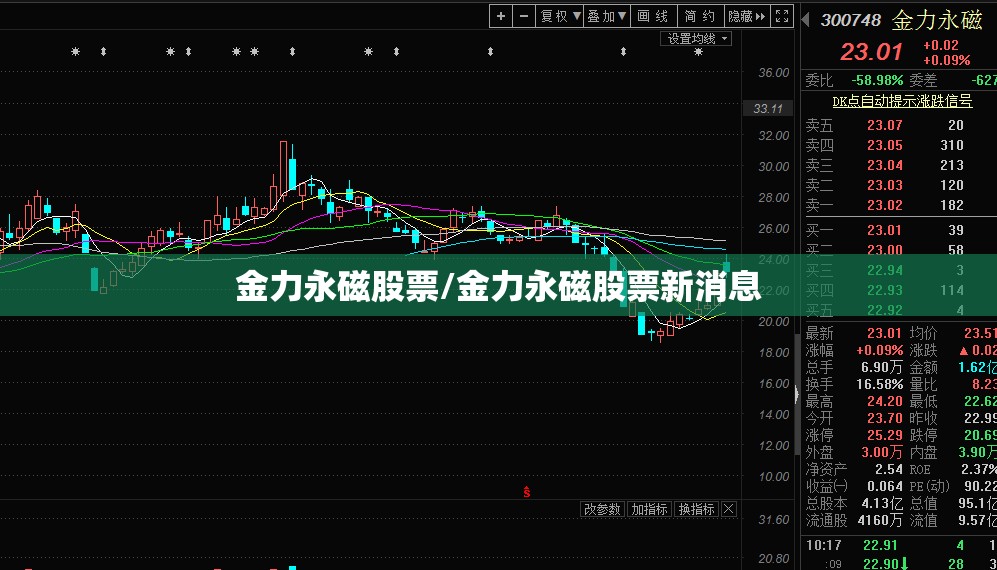Viewport: 997px width, 570px height.
Task: Click the 改参数 button
Action: [x=603, y=509]
